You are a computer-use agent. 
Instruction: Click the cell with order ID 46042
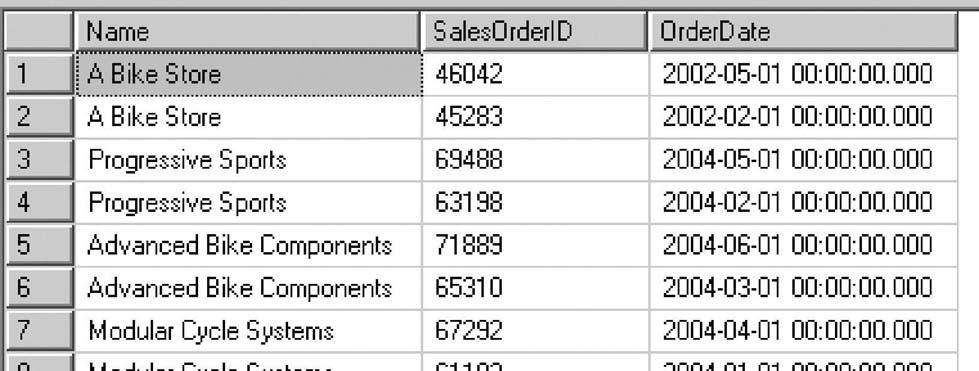point(536,74)
